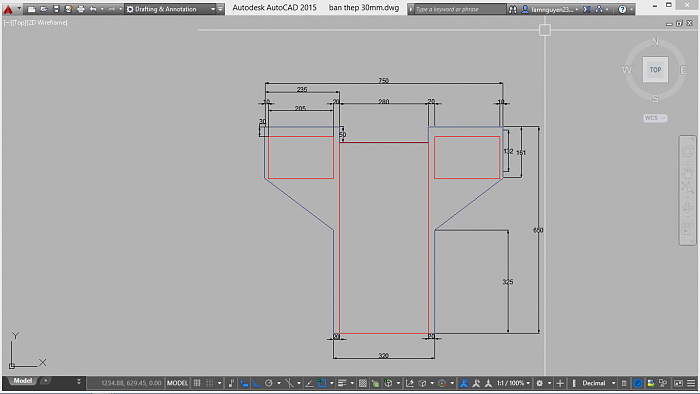Click the Selection Filtering cube icon
This screenshot has width=700, height=394.
(x=422, y=383)
